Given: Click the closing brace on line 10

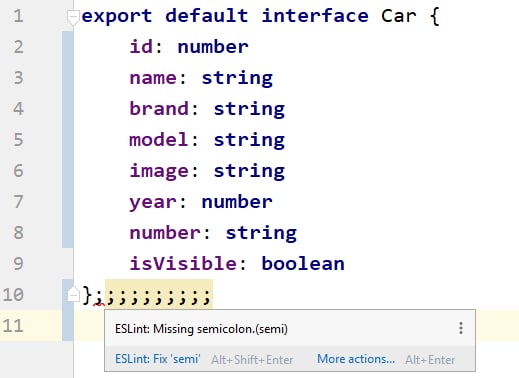Looking at the screenshot, I should [x=87, y=295].
